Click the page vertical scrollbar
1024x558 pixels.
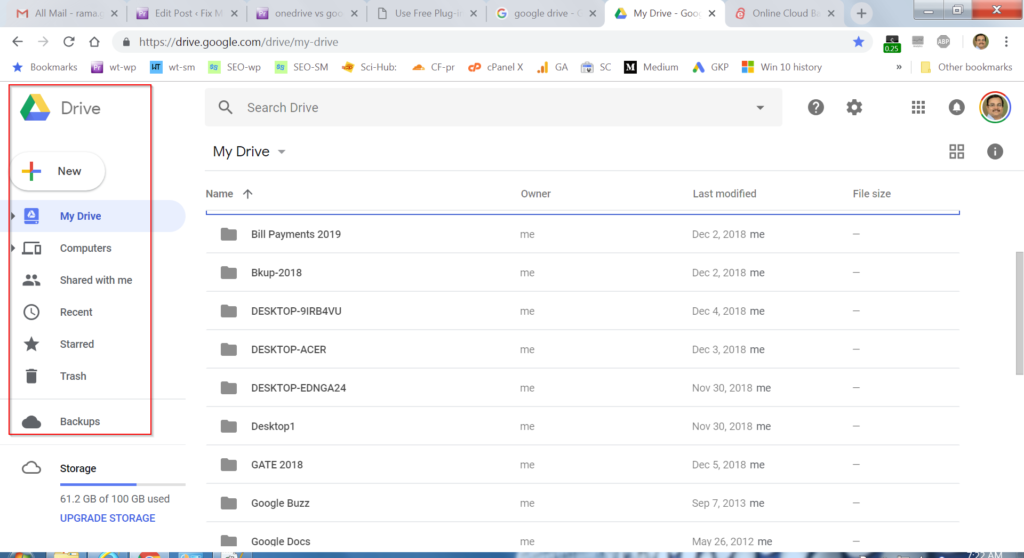pyautogui.click(x=1019, y=312)
